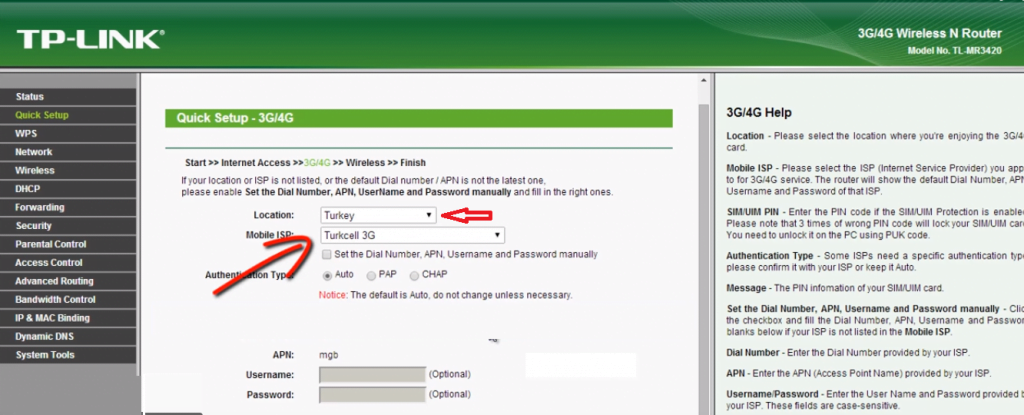1024x415 pixels.
Task: Select the CHAP authentication radio button
Action: [x=414, y=275]
